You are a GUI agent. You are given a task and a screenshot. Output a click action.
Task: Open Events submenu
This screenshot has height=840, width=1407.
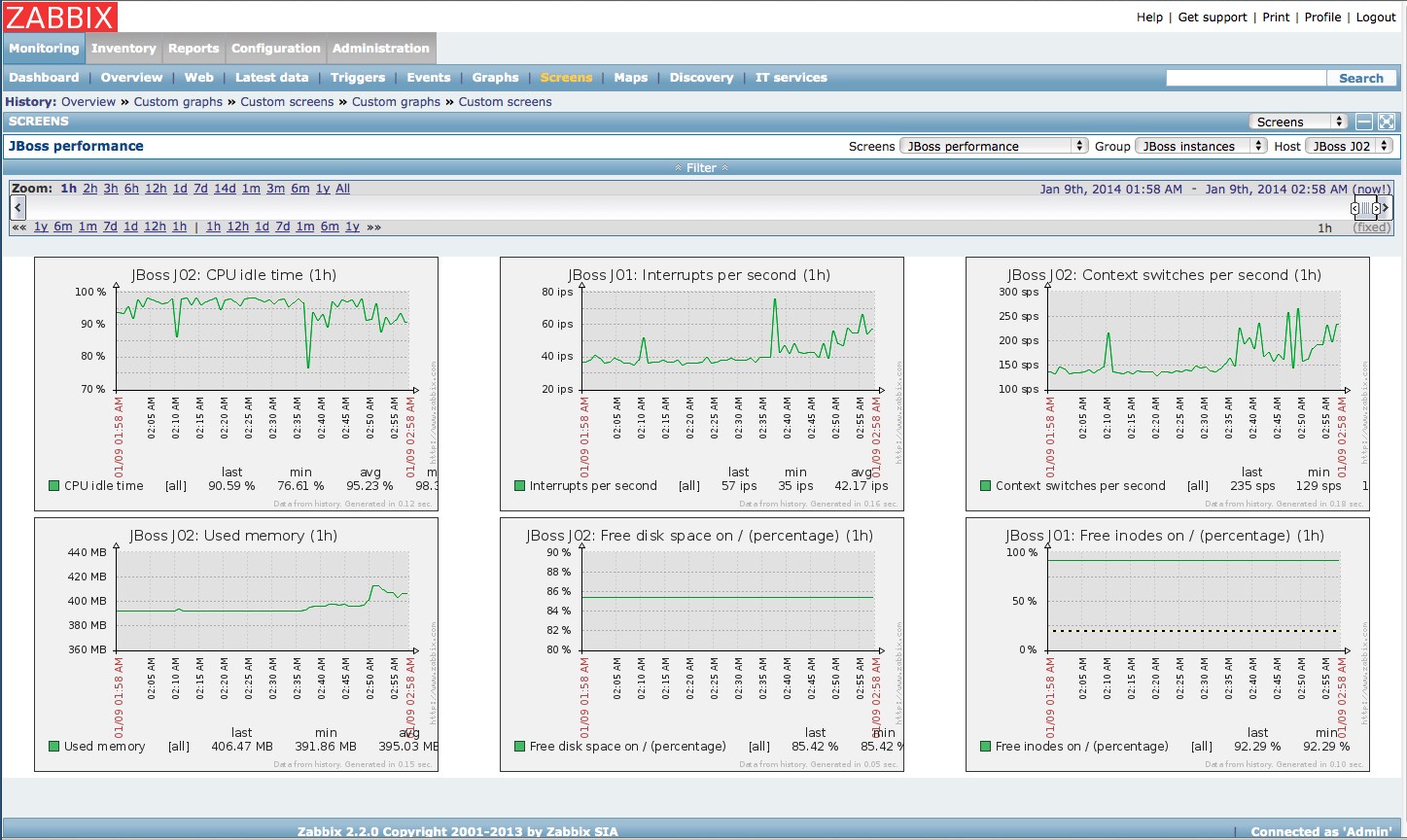[x=429, y=78]
